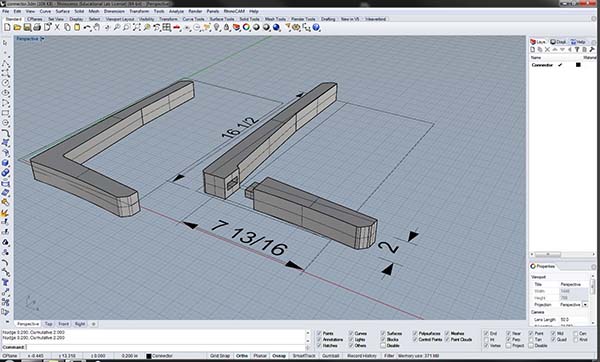This screenshot has width=600, height=362.
Task: Copy with the copy-to-clipboard icon
Action: pos(67,27)
